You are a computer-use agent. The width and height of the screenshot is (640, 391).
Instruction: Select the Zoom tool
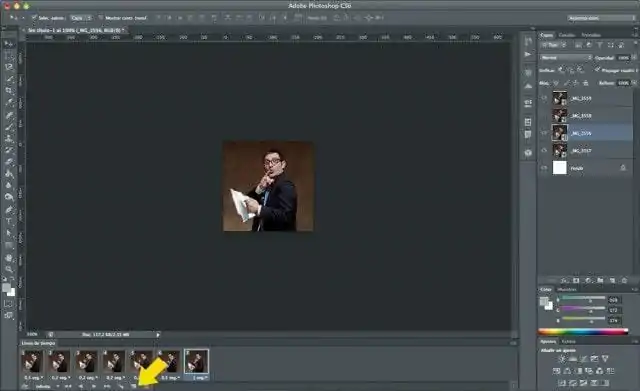click(x=9, y=269)
